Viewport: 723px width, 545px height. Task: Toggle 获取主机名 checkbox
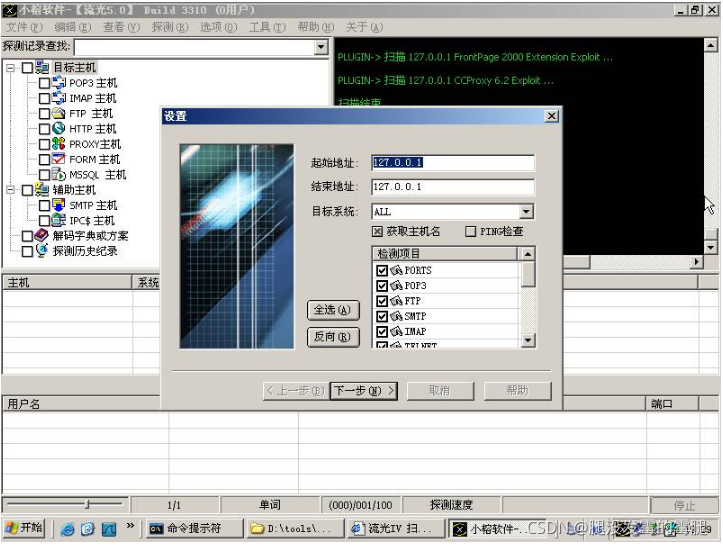[378, 231]
